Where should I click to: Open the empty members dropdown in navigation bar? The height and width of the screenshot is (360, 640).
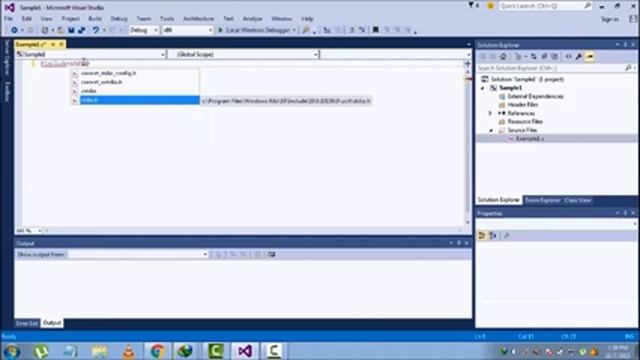396,54
